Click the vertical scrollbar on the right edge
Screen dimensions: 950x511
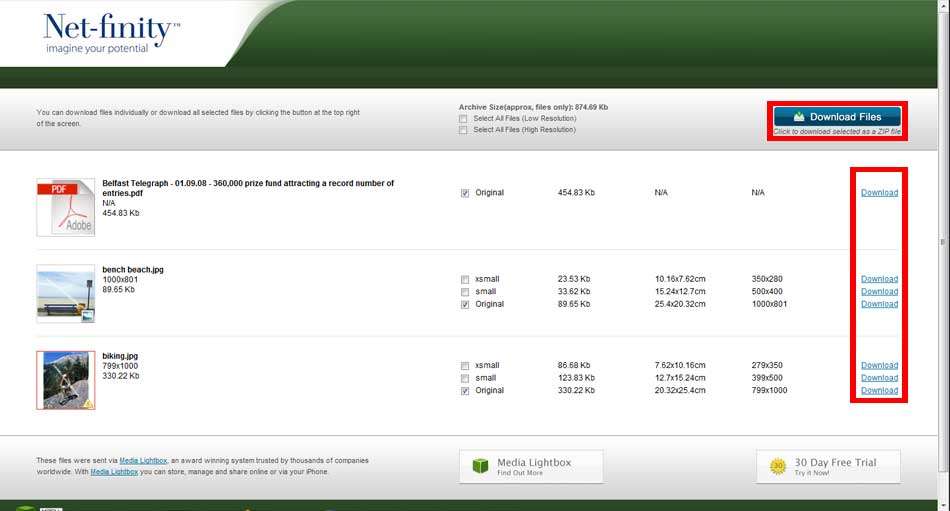point(943,242)
